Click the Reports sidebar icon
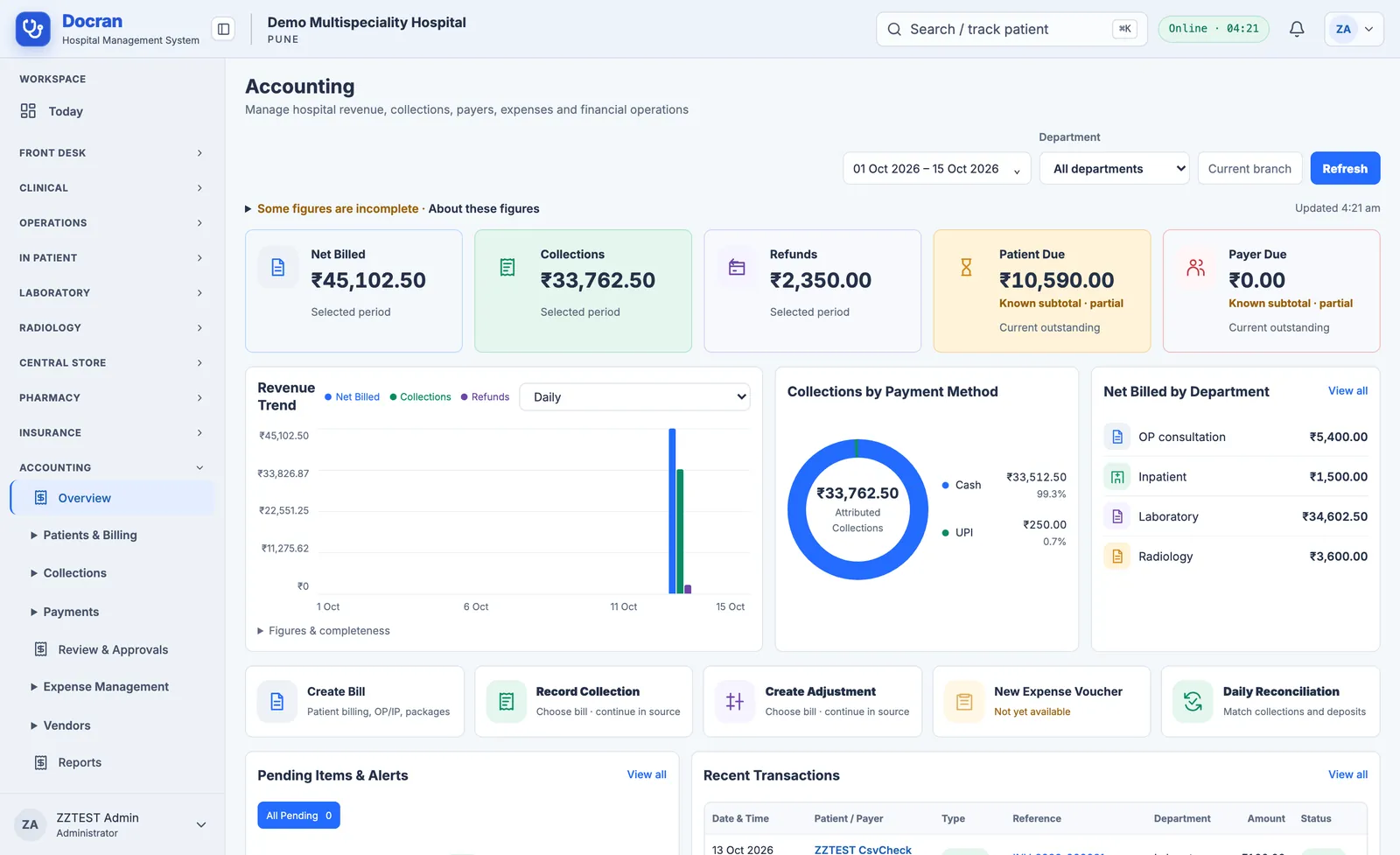The image size is (1400, 855). (41, 762)
